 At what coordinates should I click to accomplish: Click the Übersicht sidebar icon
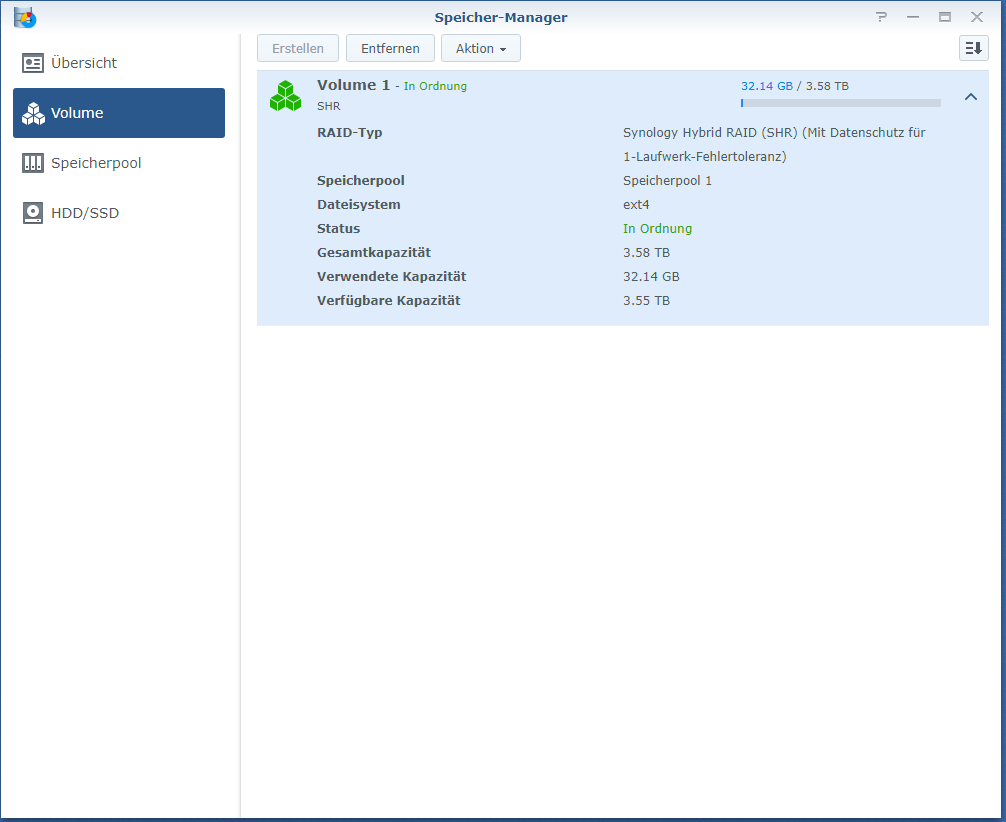tap(33, 63)
